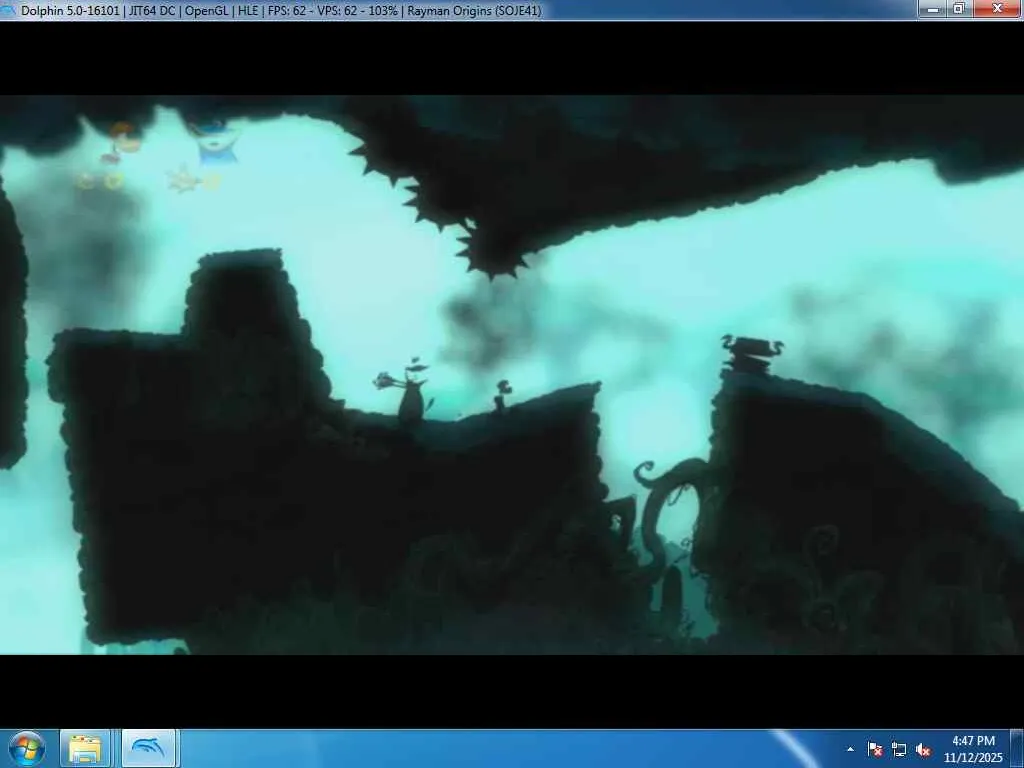Click the Dolphin icon in the title bar
1024x768 pixels.
coord(8,10)
